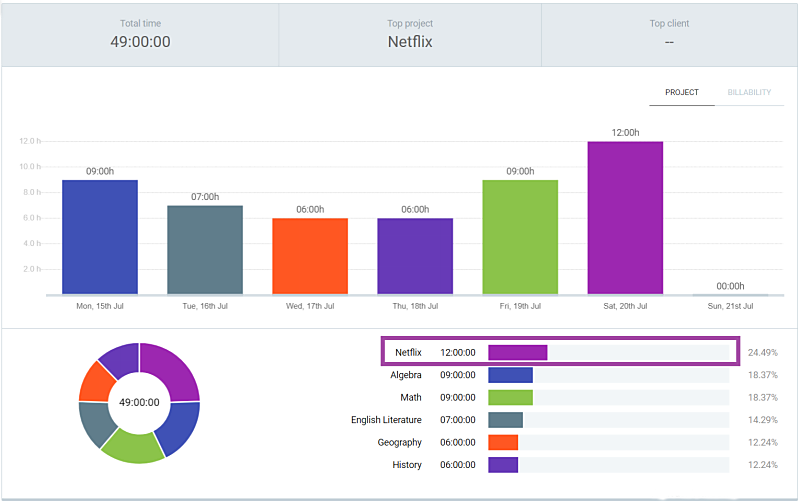Viewport: 800px width, 502px height.
Task: Click the Netflix purple progress bar
Action: [518, 353]
